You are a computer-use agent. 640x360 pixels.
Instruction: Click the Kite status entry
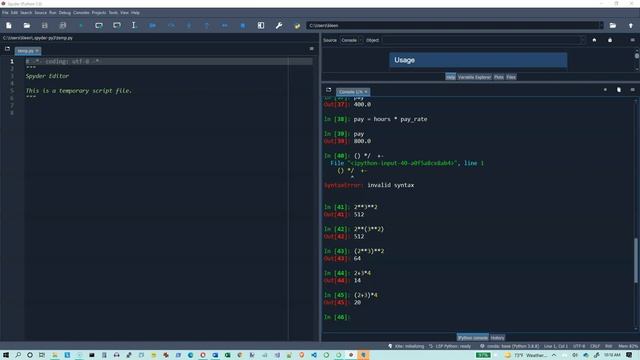click(406, 346)
